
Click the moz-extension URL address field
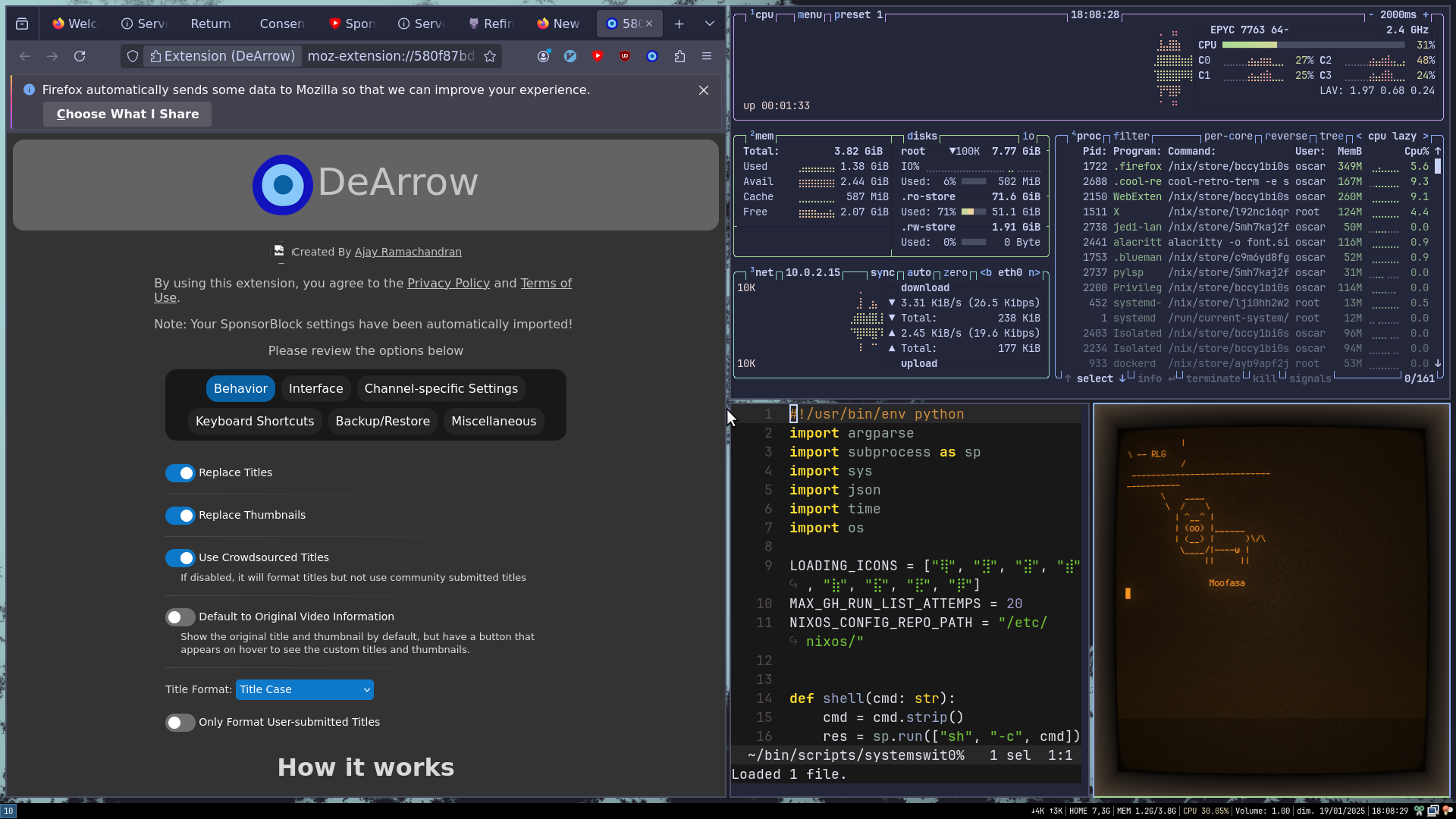391,56
